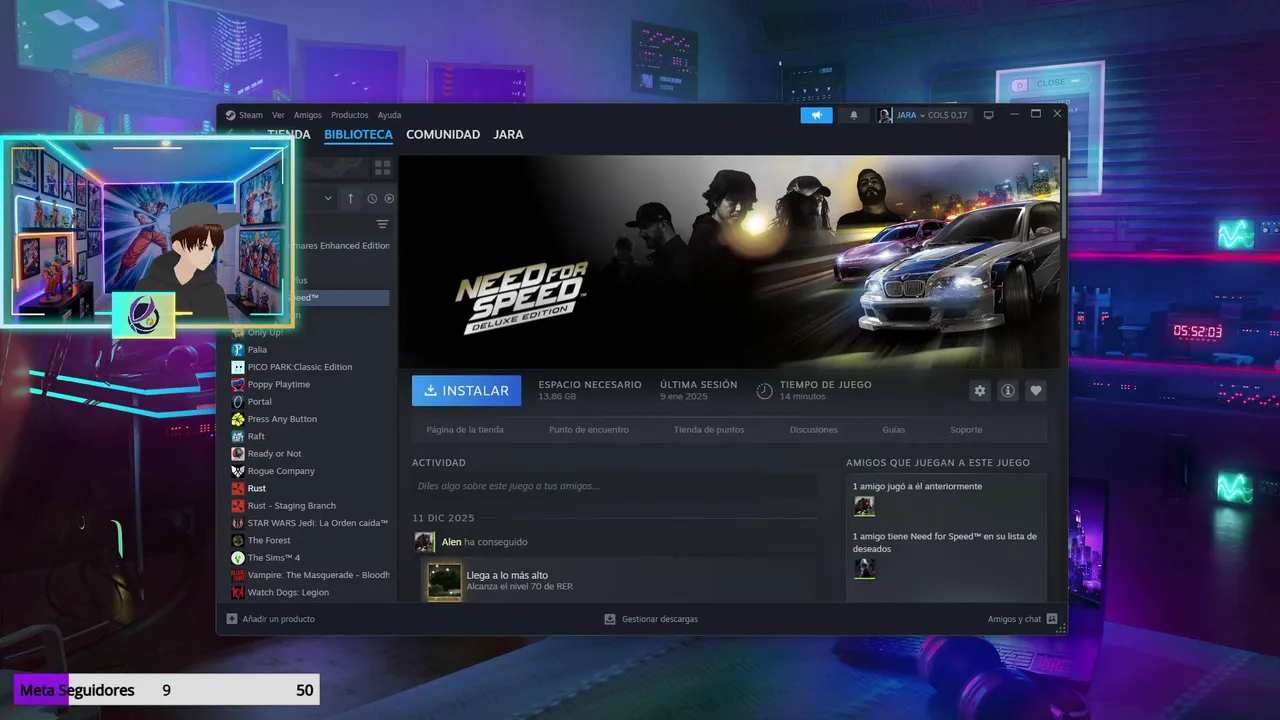1280x720 pixels.
Task: Open advanced filter icon in library sidebar
Action: coord(382,224)
